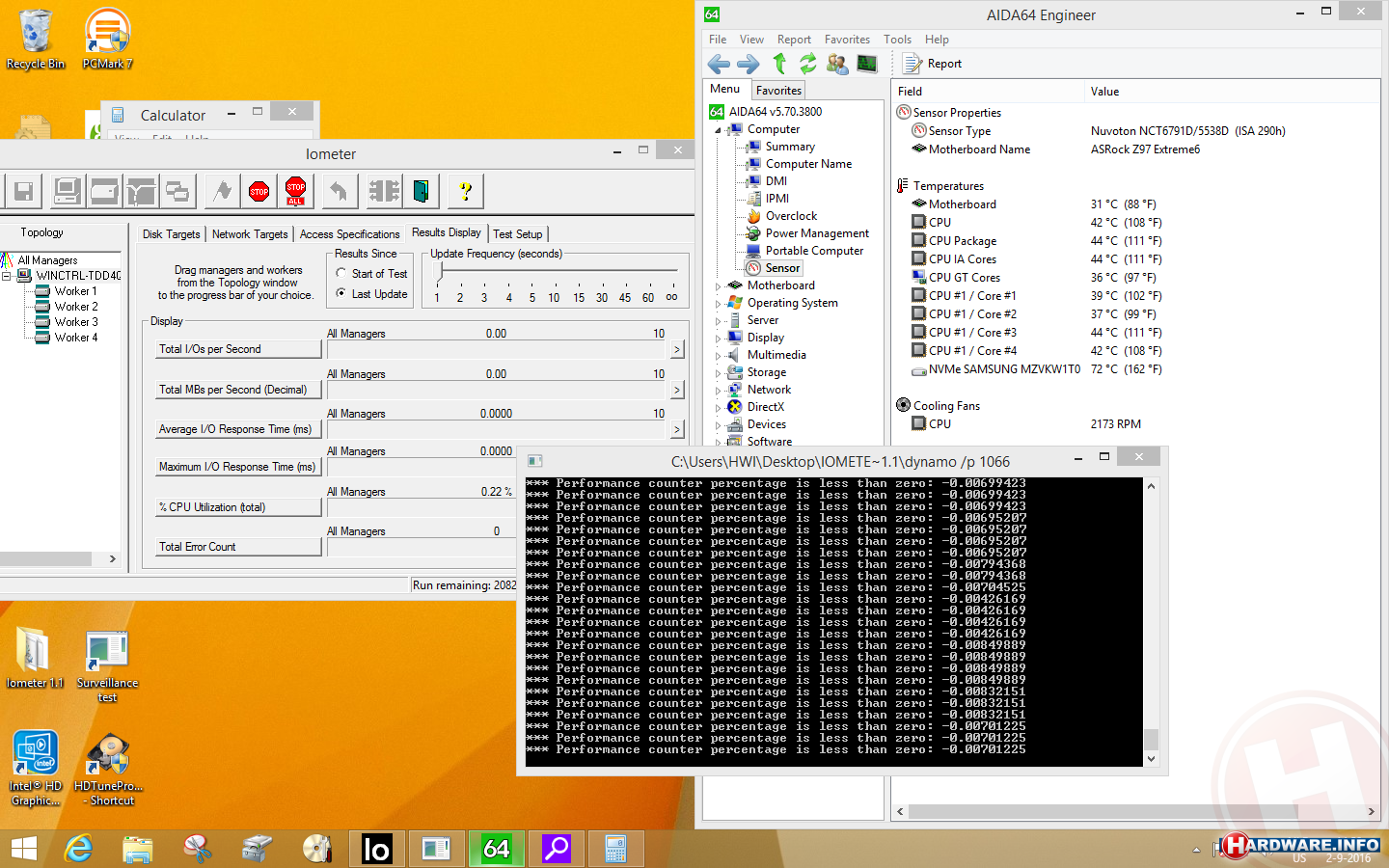The height and width of the screenshot is (868, 1389).
Task: Select the Iometer 1.1 desktop folder
Action: point(34,657)
